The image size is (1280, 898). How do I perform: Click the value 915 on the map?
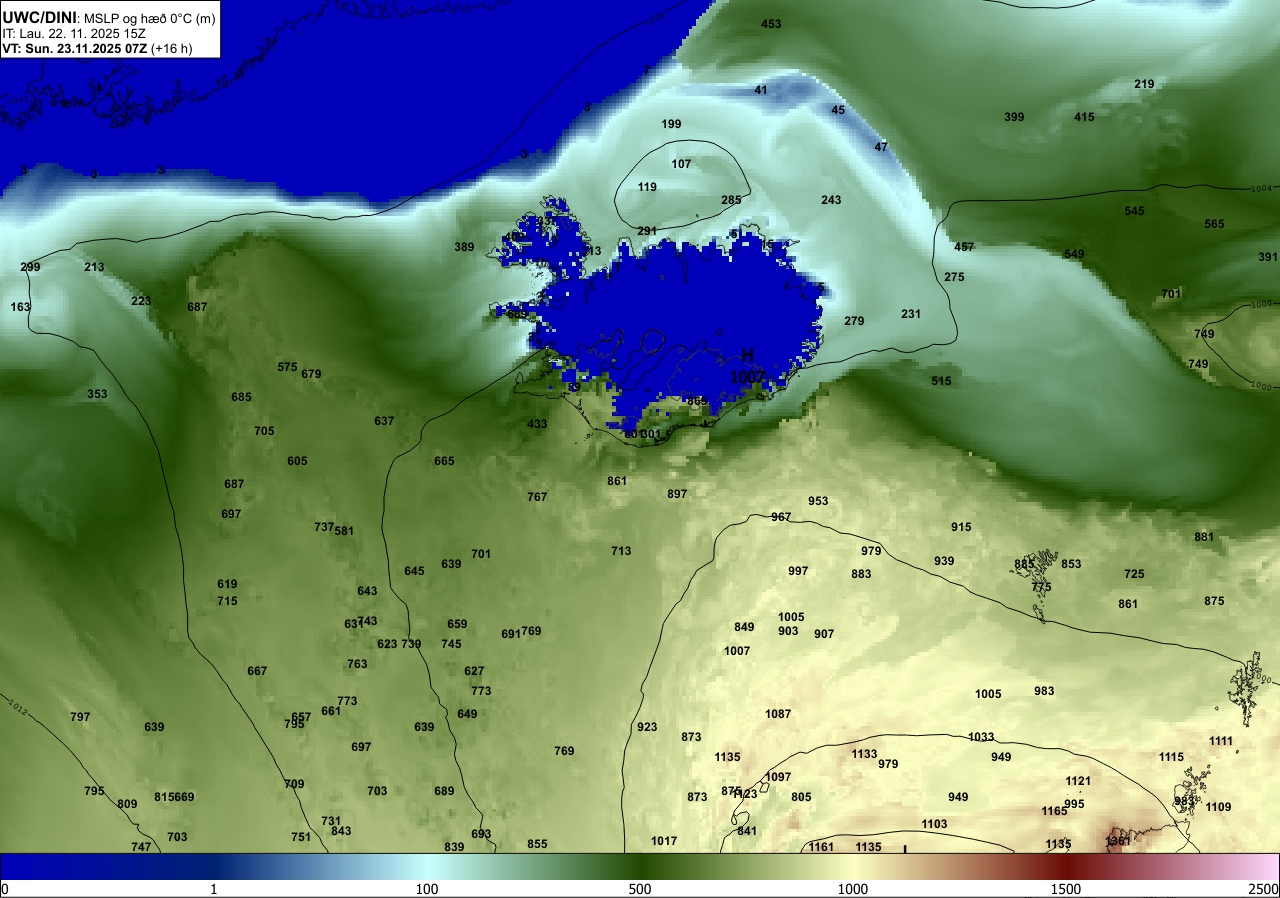coord(961,527)
